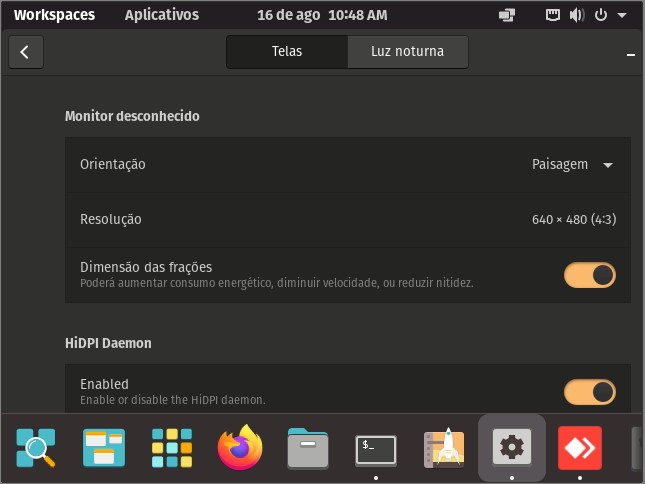Expand the Orientação Paisagem dropdown
This screenshot has width=645, height=484.
[573, 164]
